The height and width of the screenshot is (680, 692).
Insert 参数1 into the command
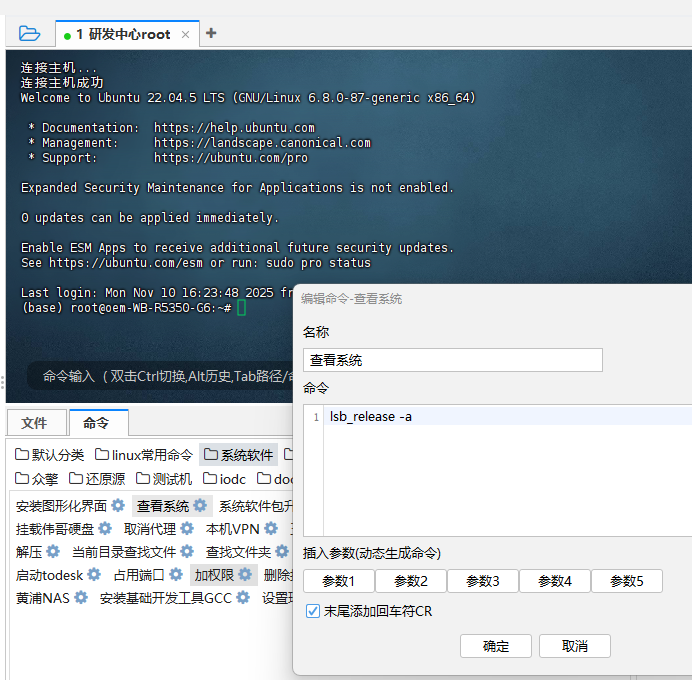tap(338, 581)
